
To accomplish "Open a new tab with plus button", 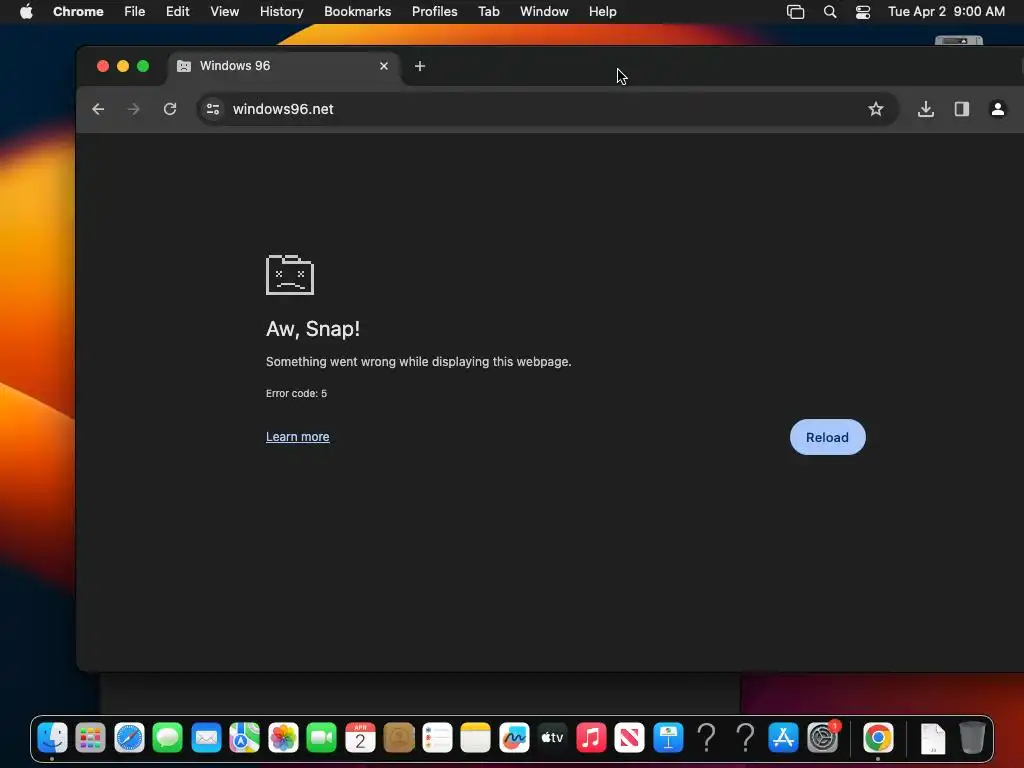I will (x=420, y=66).
